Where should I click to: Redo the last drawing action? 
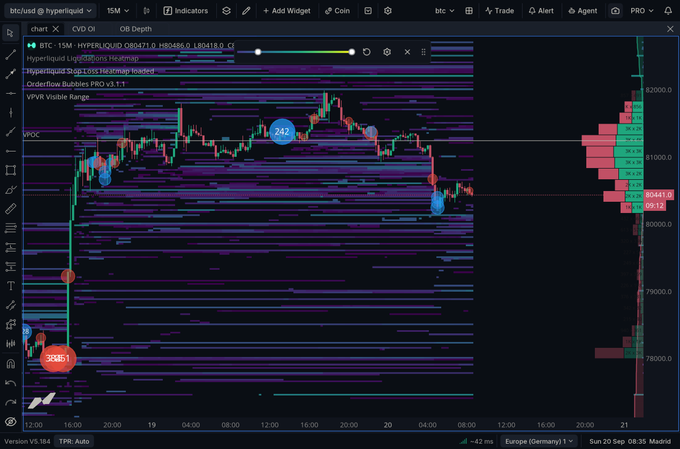10,402
